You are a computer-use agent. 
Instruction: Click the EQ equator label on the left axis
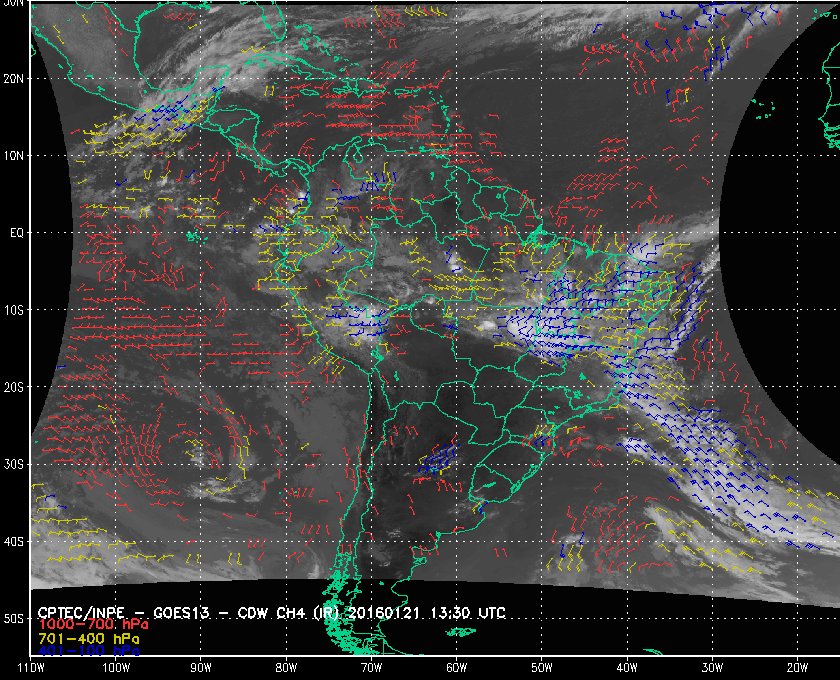pyautogui.click(x=17, y=234)
